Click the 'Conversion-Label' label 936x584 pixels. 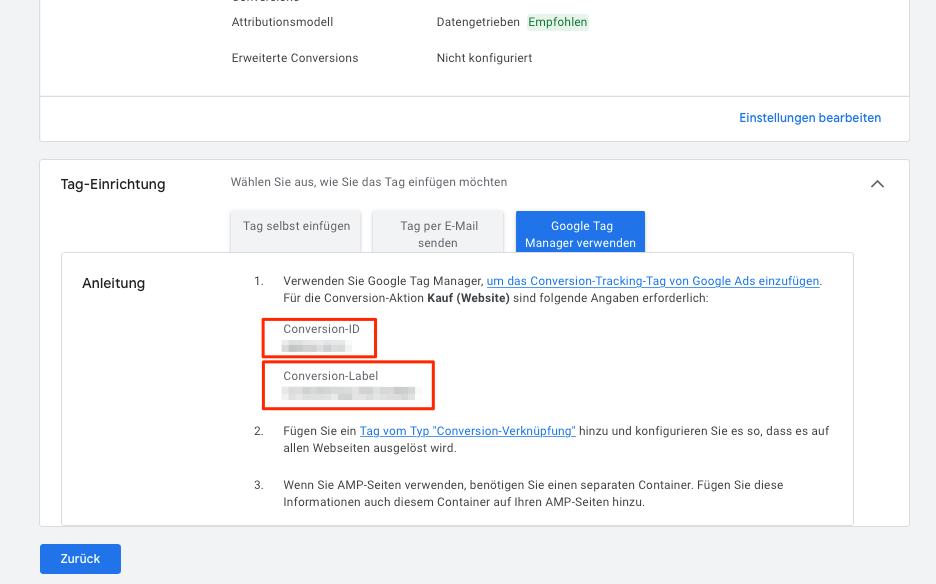click(331, 376)
